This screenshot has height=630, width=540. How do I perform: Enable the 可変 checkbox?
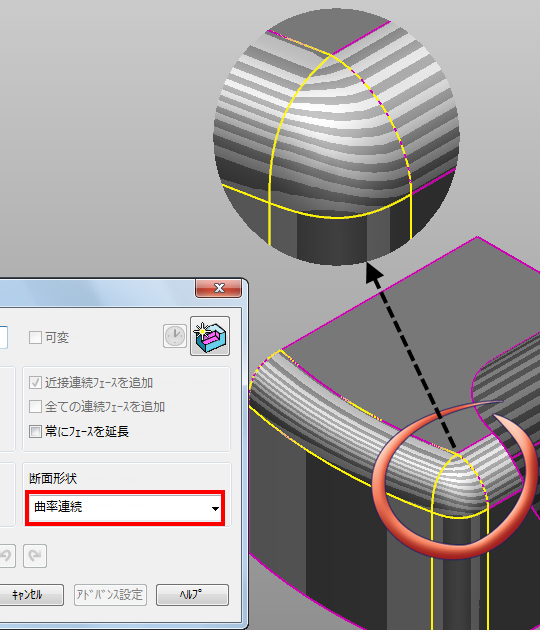(35, 338)
